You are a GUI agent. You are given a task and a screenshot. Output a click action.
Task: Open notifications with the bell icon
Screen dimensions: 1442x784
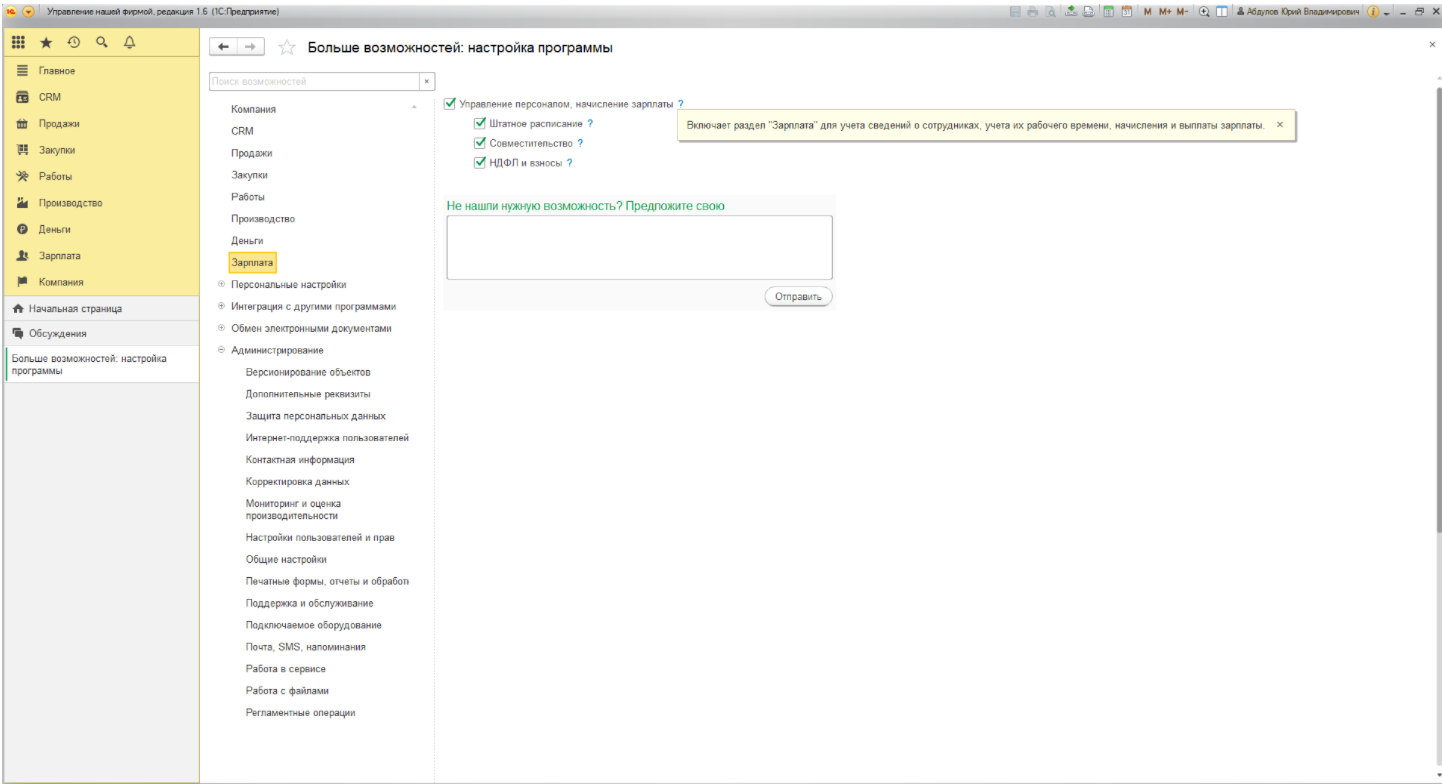click(x=130, y=43)
